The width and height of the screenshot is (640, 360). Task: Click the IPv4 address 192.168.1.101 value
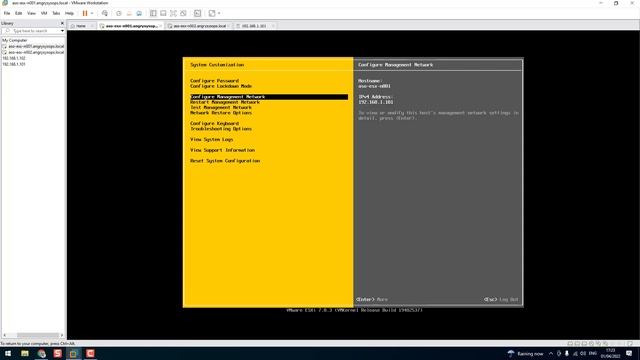[x=376, y=102]
